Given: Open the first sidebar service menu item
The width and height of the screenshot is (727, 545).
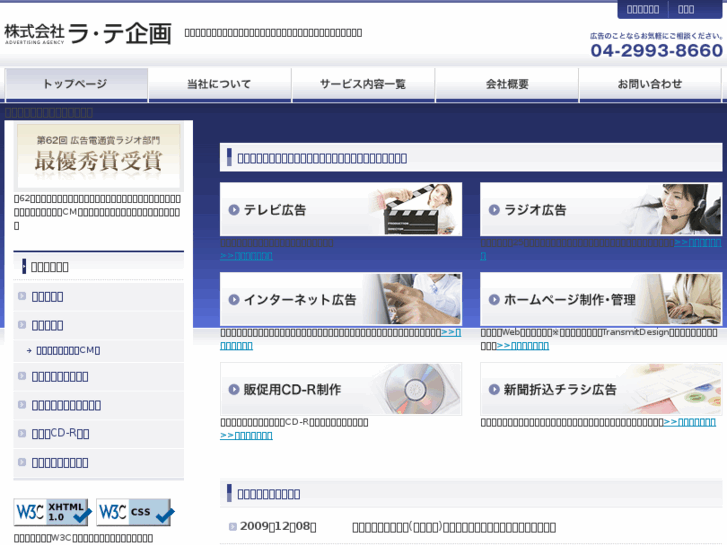Looking at the screenshot, I should (x=98, y=297).
